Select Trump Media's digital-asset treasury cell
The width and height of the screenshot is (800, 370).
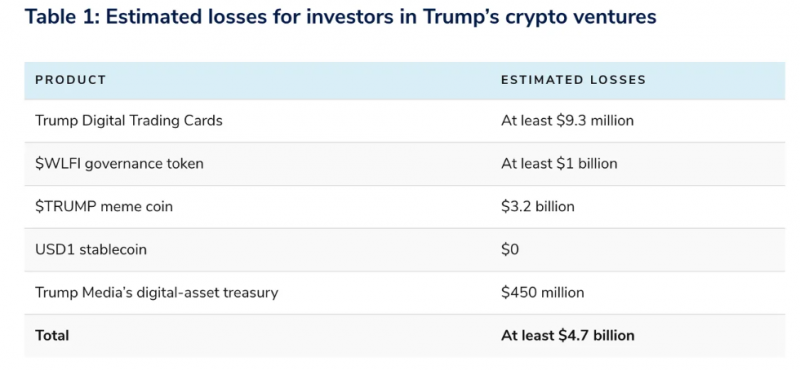tap(157, 292)
